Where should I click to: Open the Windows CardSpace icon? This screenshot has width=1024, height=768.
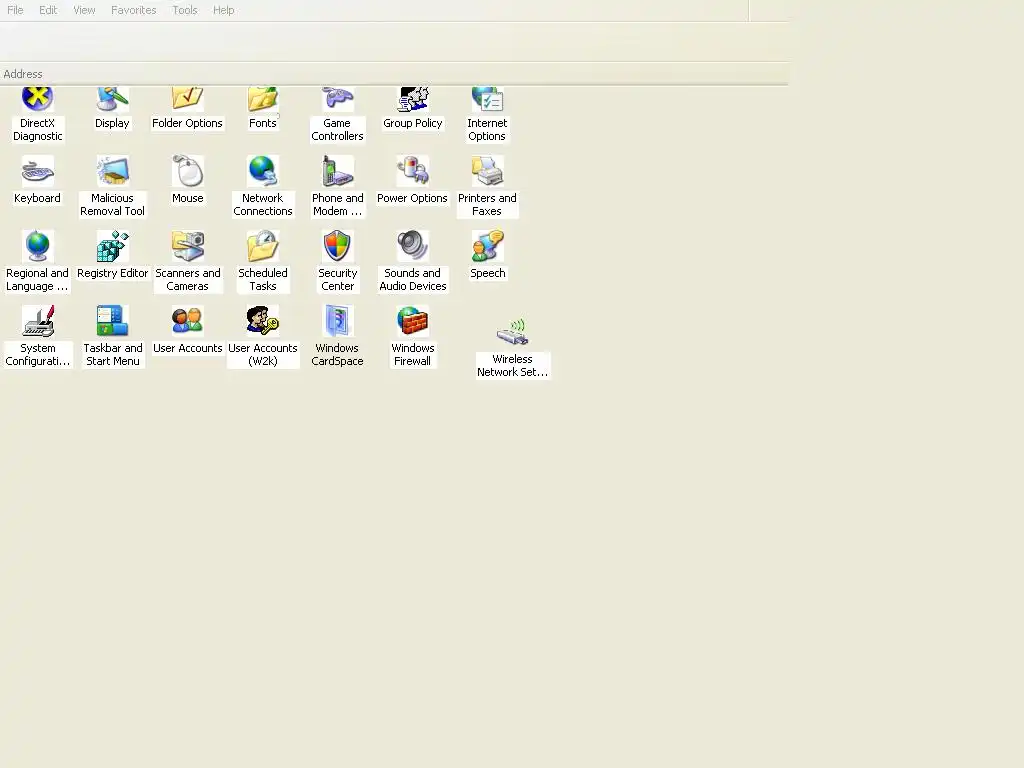(x=338, y=321)
